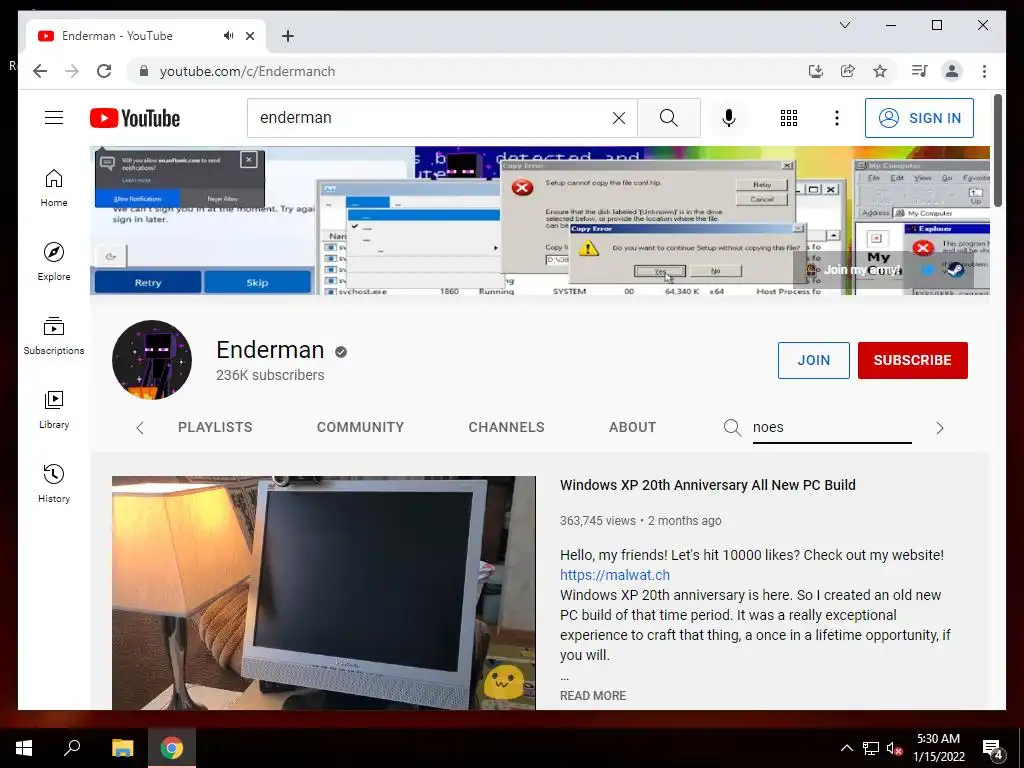1024x768 pixels.
Task: Open Subscriptions in sidebar
Action: (x=54, y=336)
